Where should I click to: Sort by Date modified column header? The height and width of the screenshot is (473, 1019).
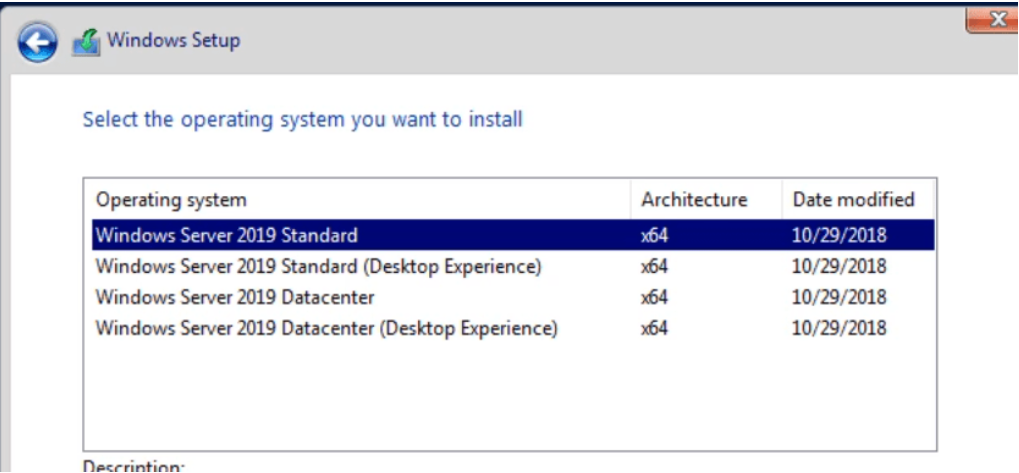pos(858,199)
